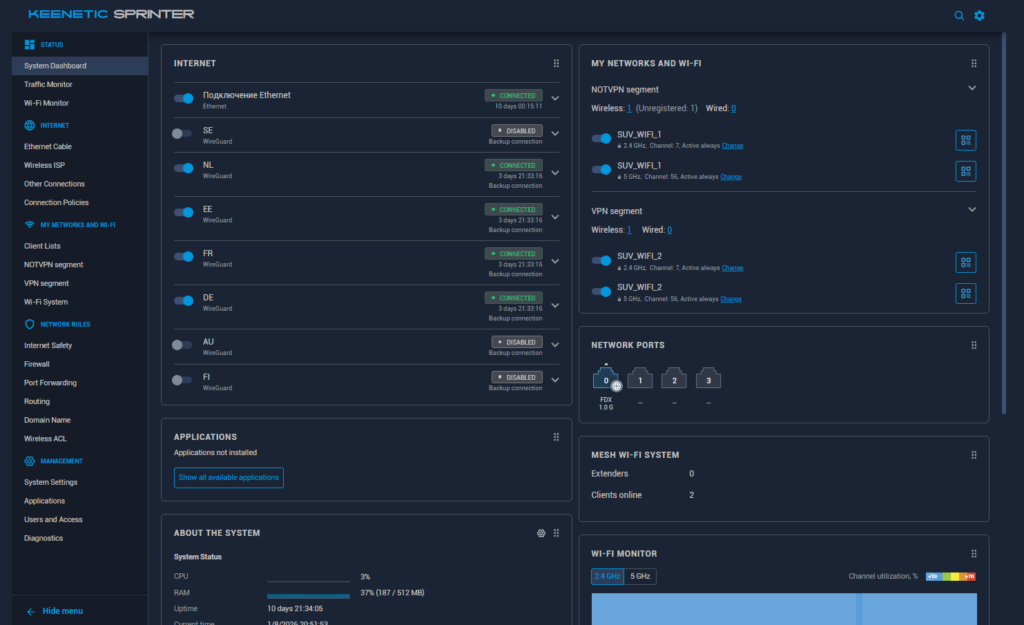Switch Wi-Fi Monitor to 5 GHz tab
The width and height of the screenshot is (1024, 625).
coord(641,576)
